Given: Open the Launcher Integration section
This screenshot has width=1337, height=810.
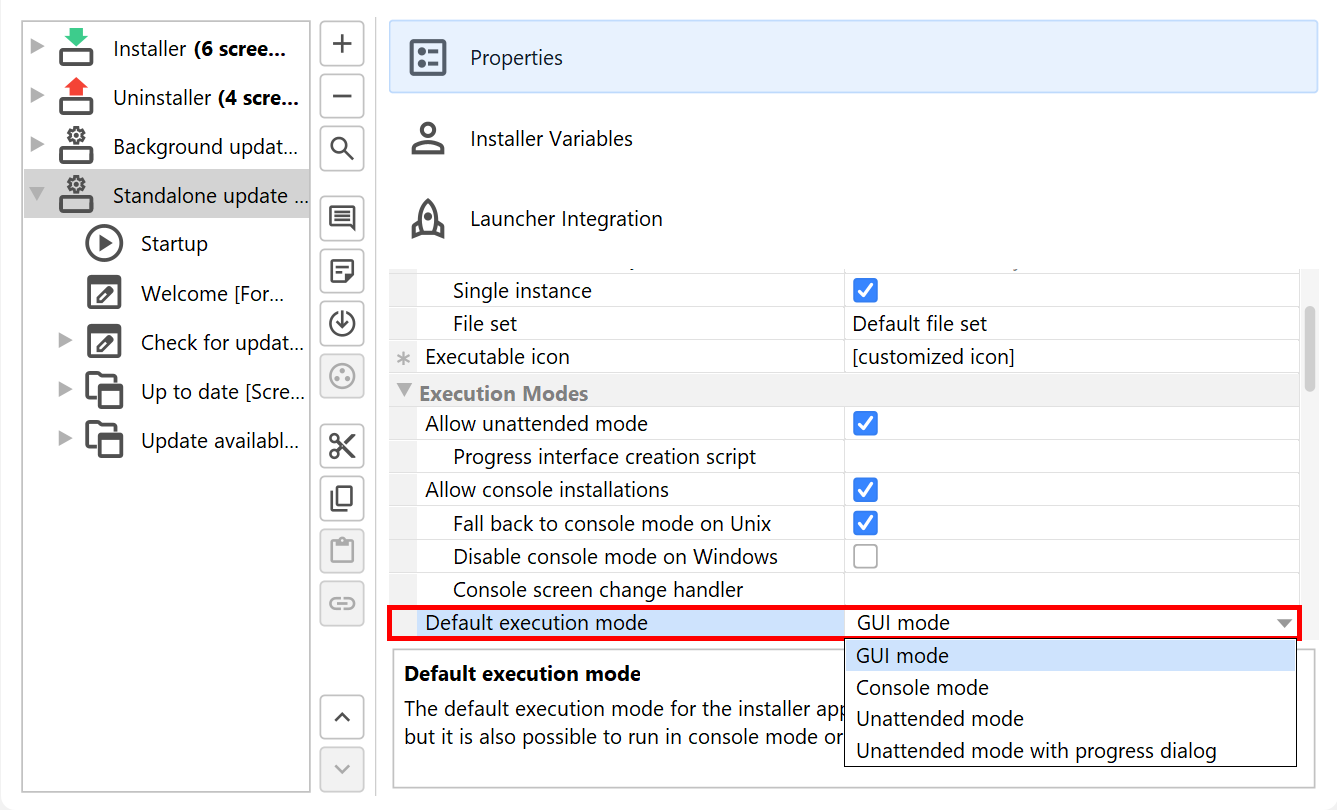Looking at the screenshot, I should (566, 219).
